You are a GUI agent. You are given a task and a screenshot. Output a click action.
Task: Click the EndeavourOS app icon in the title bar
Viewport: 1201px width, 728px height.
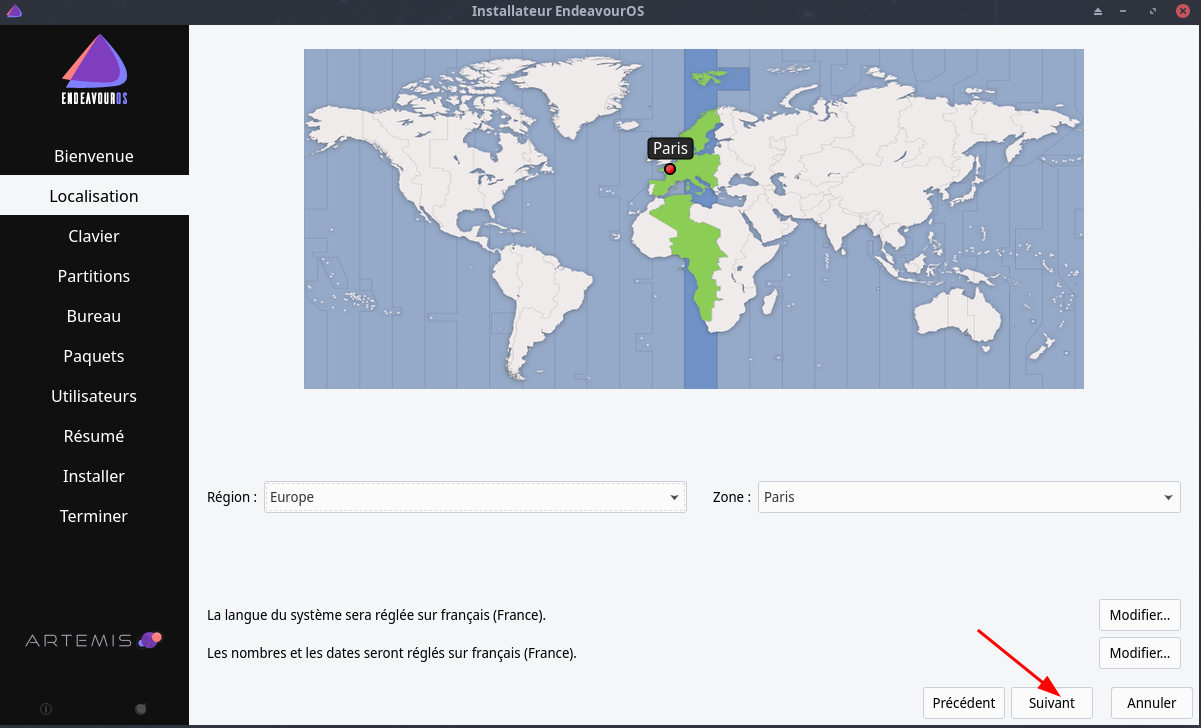point(14,11)
